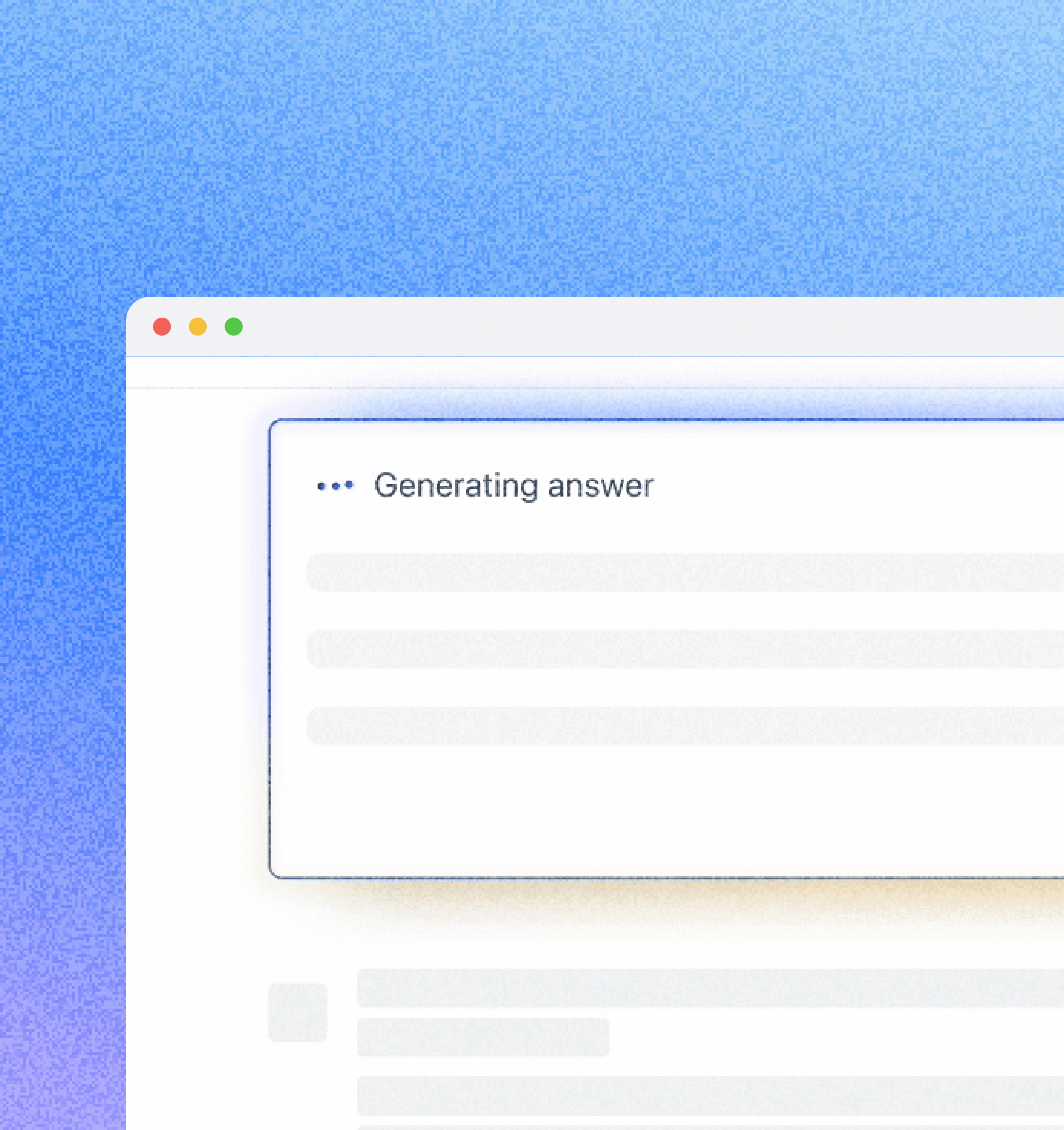Click the second skeleton line in answer card
This screenshot has height=1130, width=1064.
pos(682,649)
